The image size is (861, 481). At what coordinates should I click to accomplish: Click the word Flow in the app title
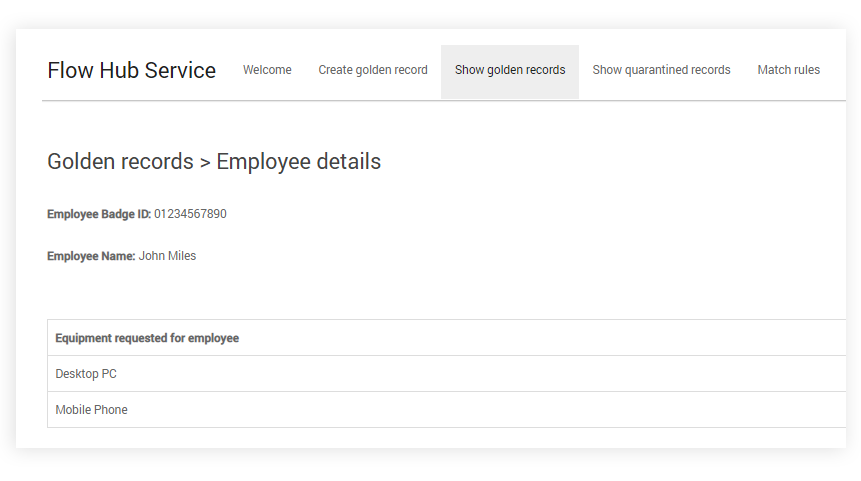pos(70,71)
